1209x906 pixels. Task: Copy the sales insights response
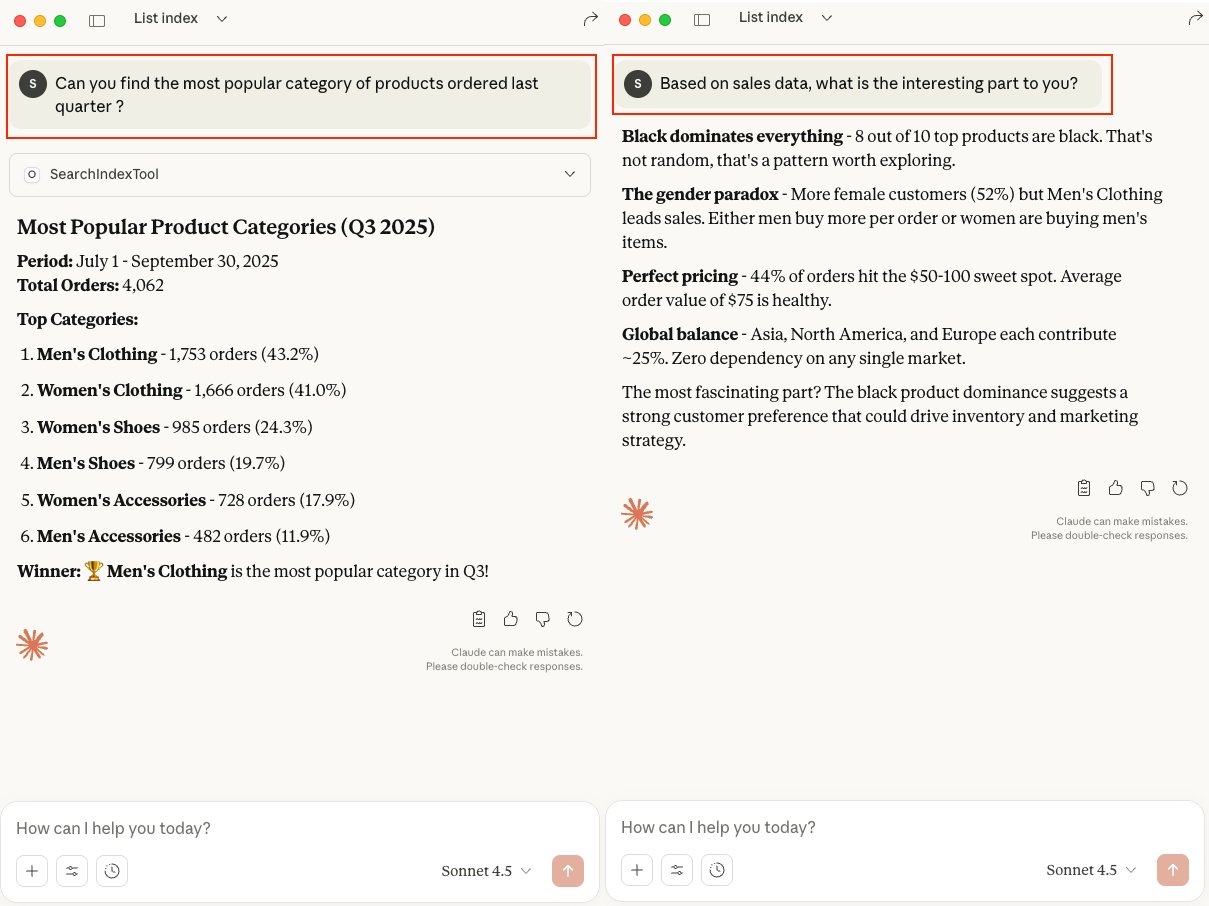(1084, 488)
